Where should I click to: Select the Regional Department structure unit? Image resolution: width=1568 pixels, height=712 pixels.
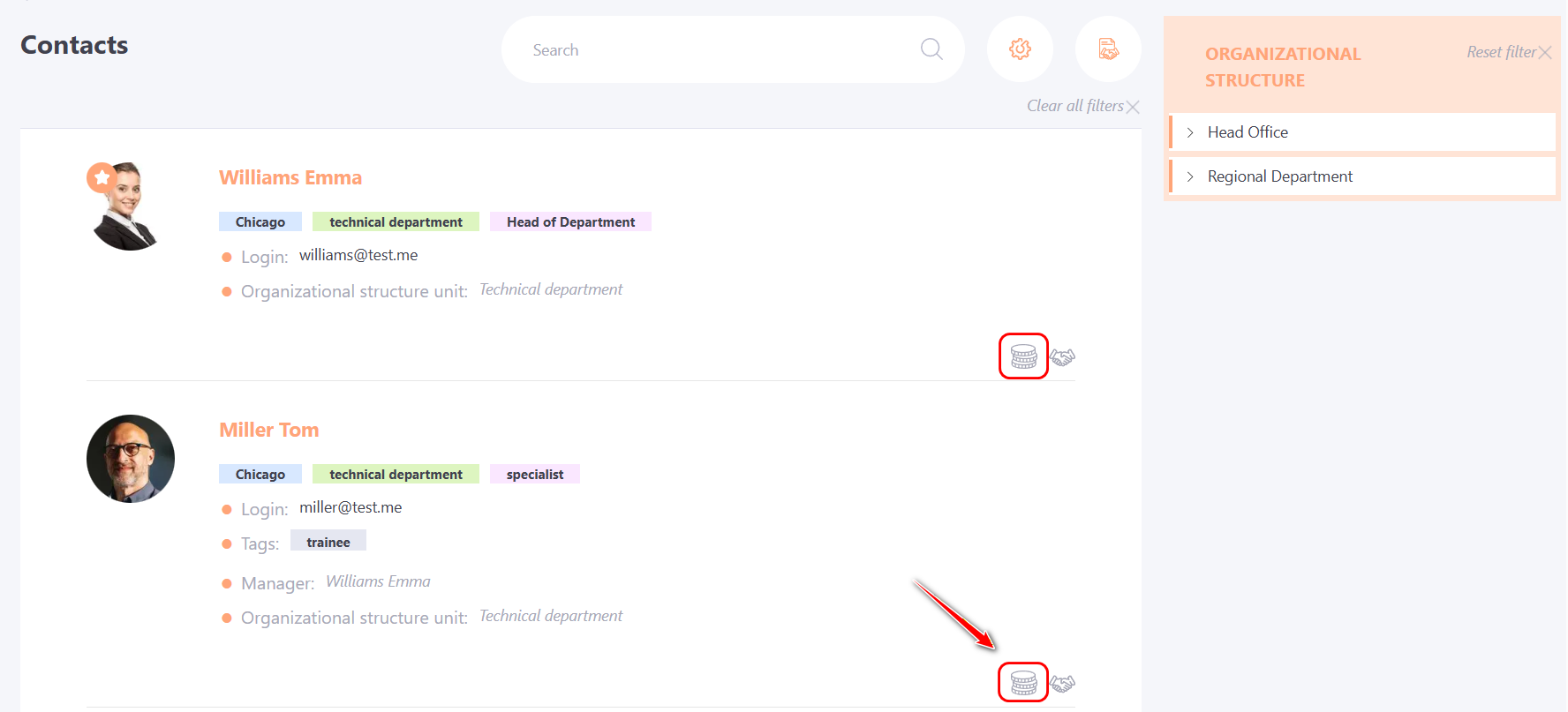[1279, 176]
